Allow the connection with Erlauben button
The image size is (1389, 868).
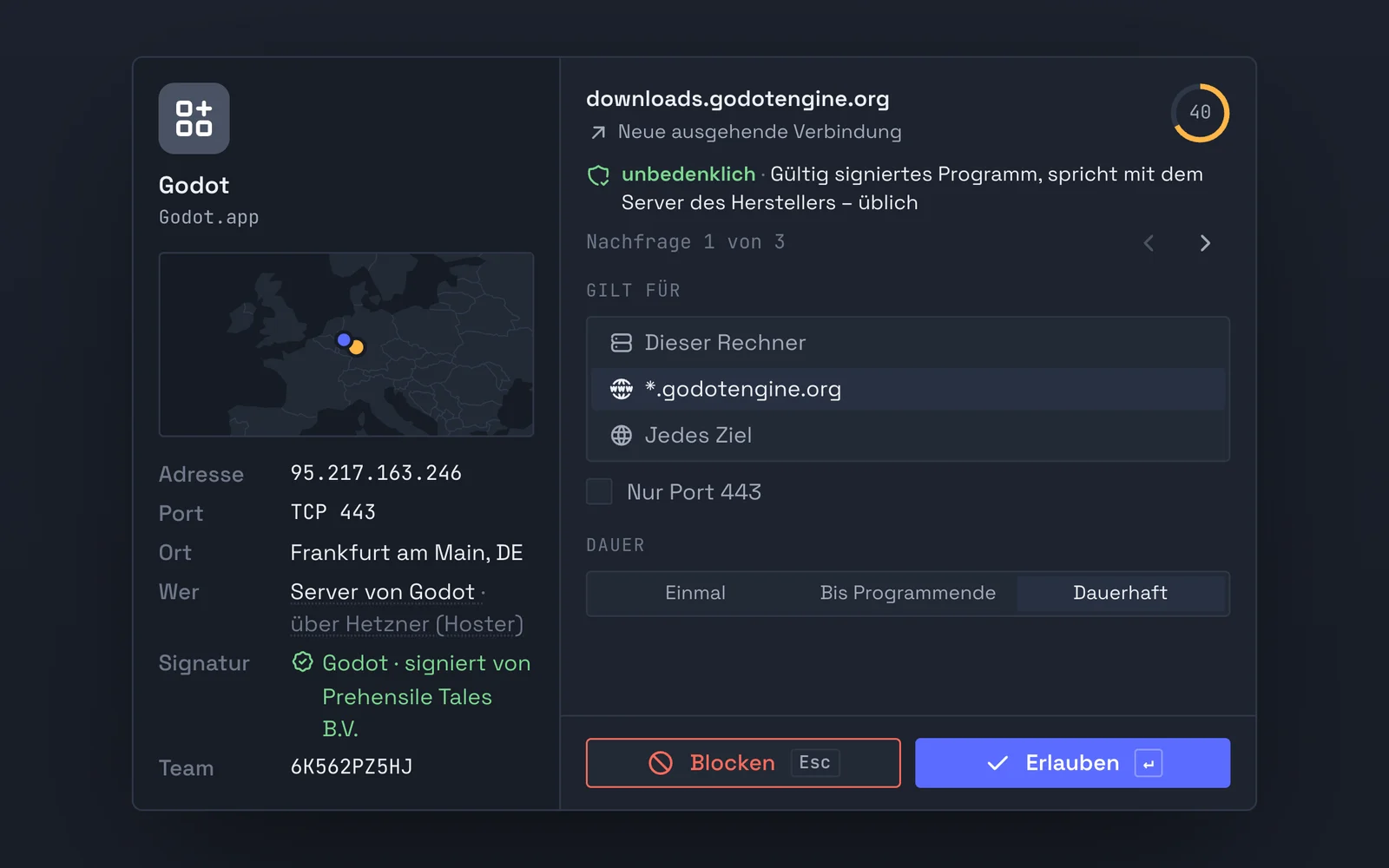tap(1072, 763)
